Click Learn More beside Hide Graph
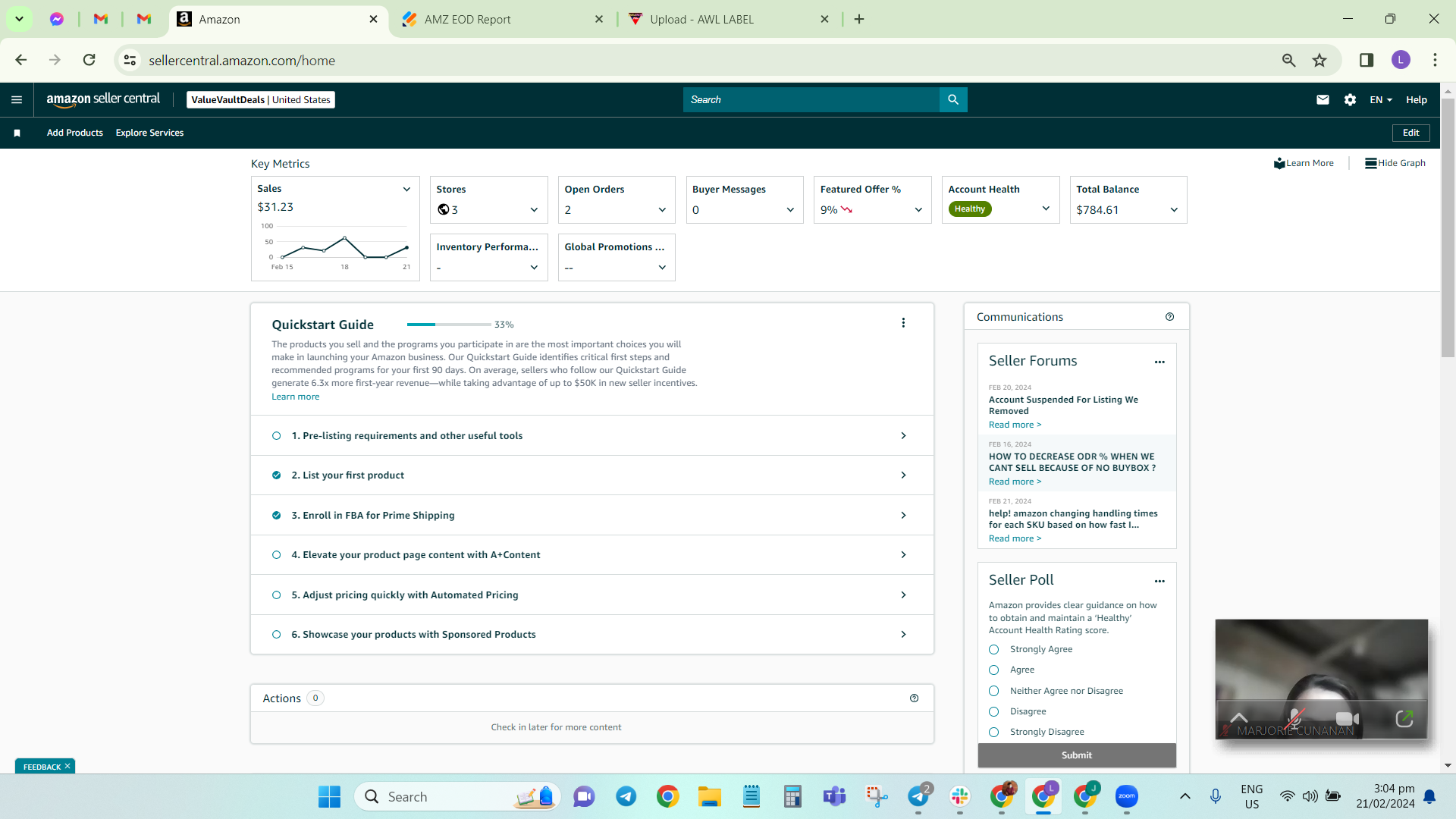 (x=1304, y=163)
